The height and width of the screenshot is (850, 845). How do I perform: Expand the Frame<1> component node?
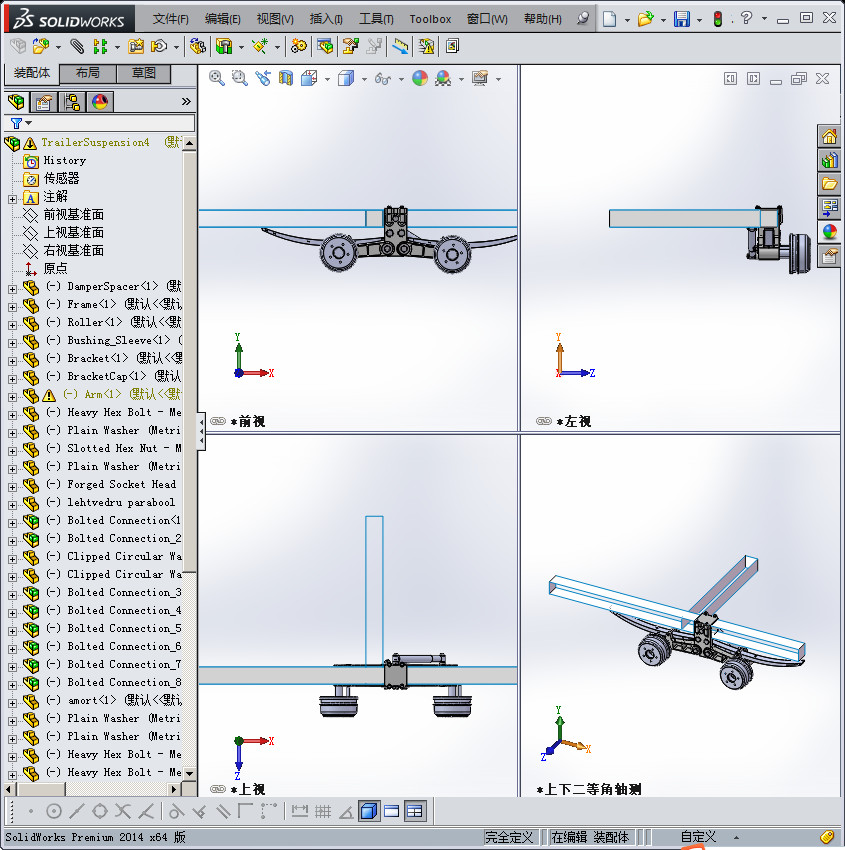tap(12, 307)
